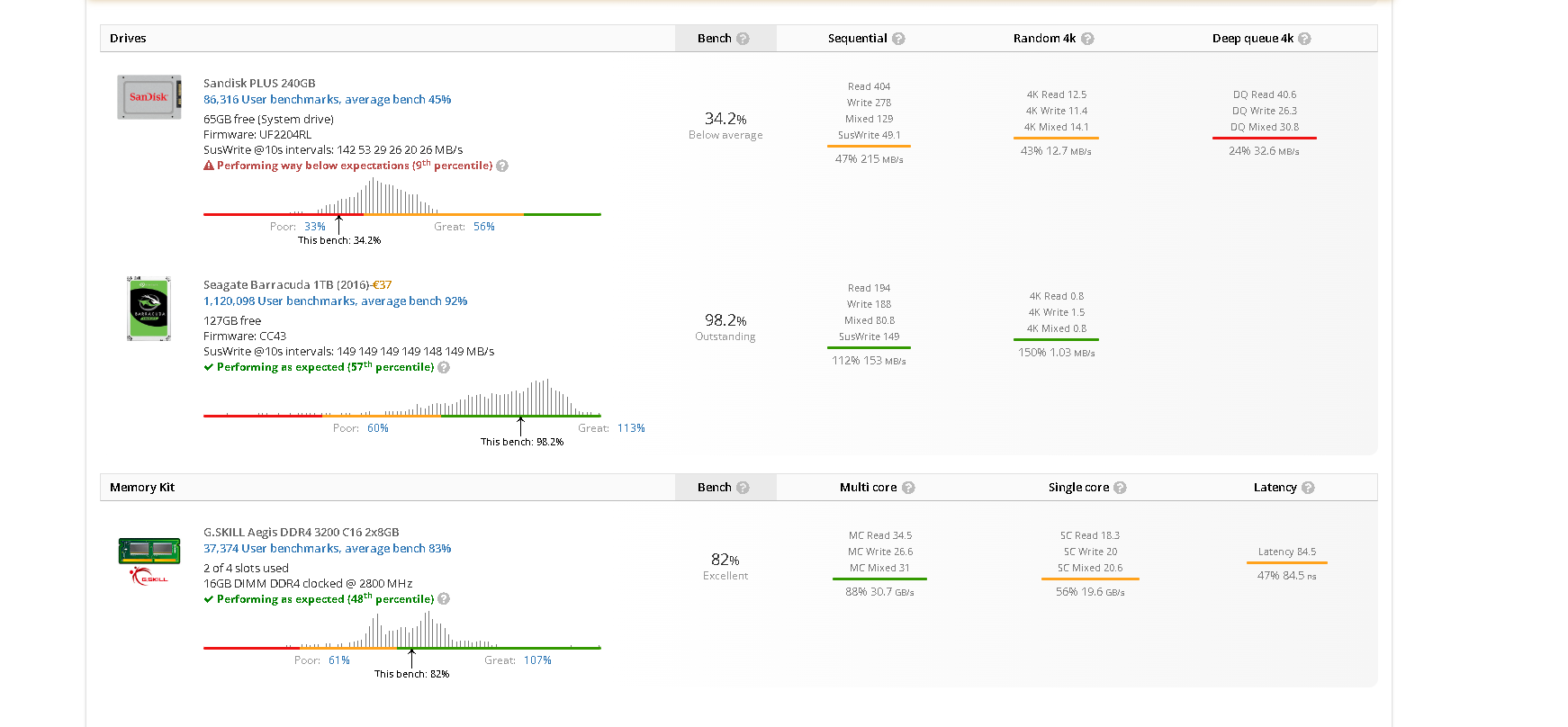Image resolution: width=1568 pixels, height=727 pixels.
Task: Click Sandisk 'Performing way below expectations' text
Action: pyautogui.click(x=355, y=166)
